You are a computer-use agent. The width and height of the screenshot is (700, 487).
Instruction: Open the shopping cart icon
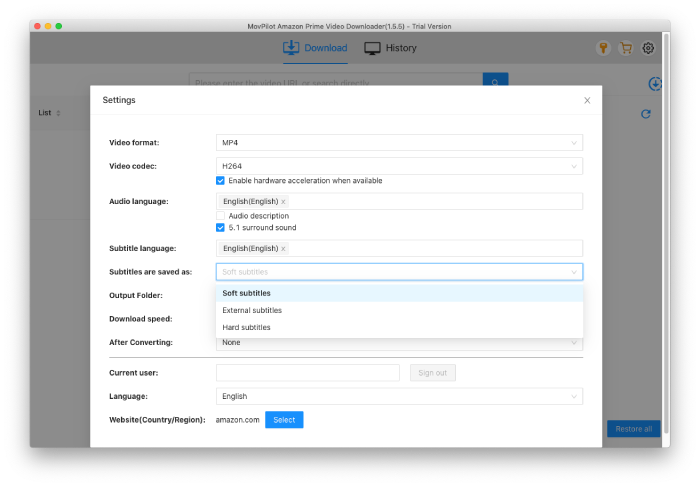(x=626, y=48)
